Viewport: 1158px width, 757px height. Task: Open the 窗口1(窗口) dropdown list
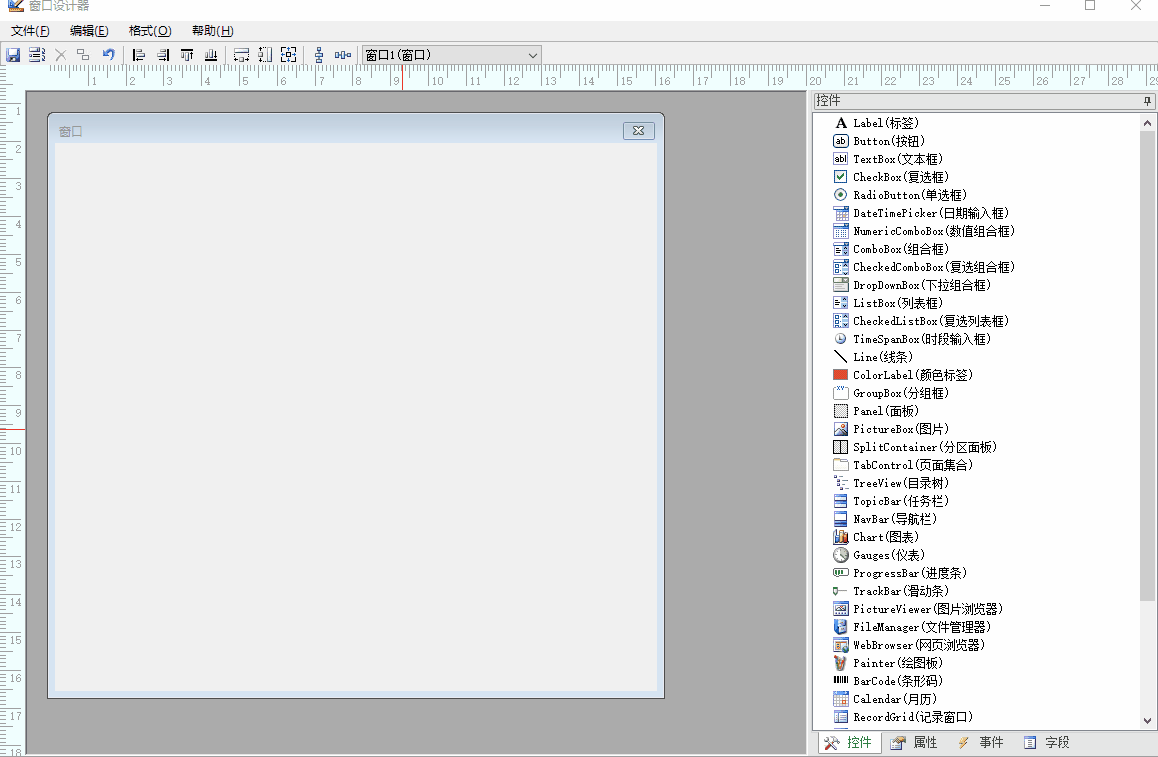pos(532,55)
